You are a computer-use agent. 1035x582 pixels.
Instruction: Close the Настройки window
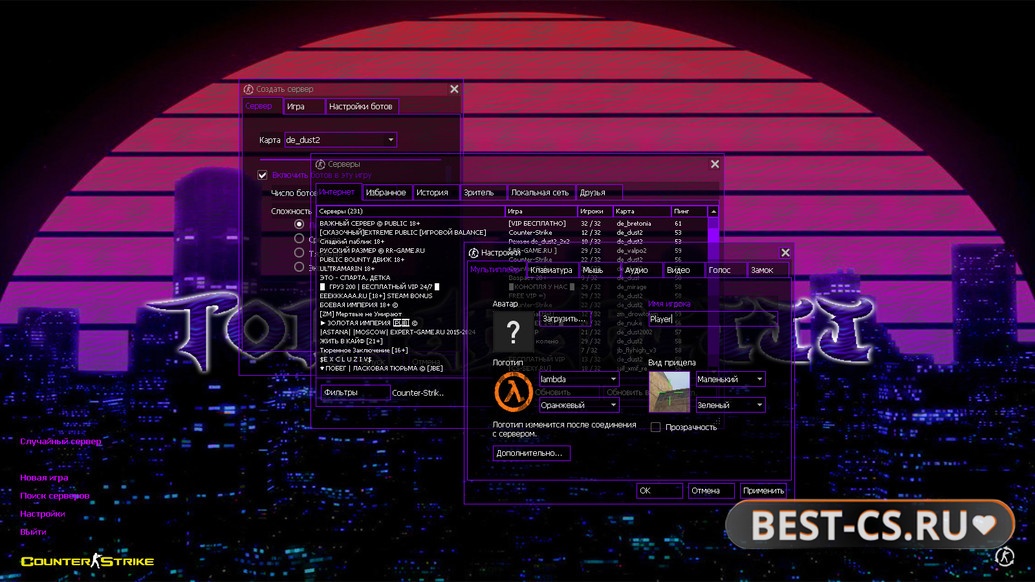point(785,253)
